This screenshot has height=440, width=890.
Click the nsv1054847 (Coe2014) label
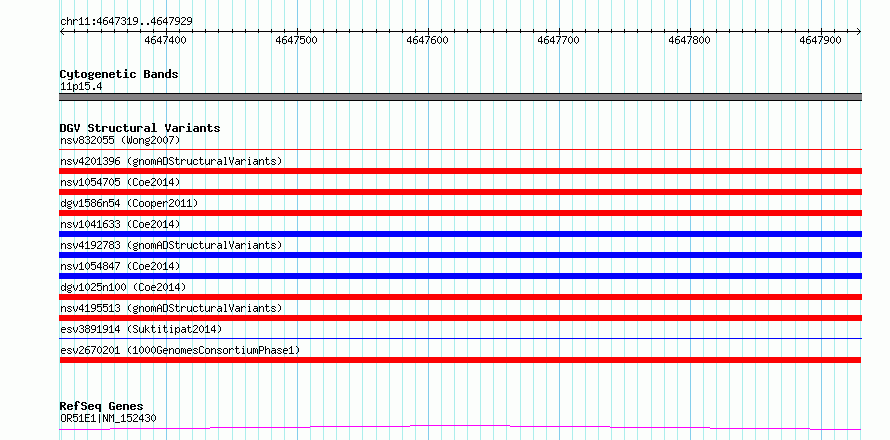(120, 266)
